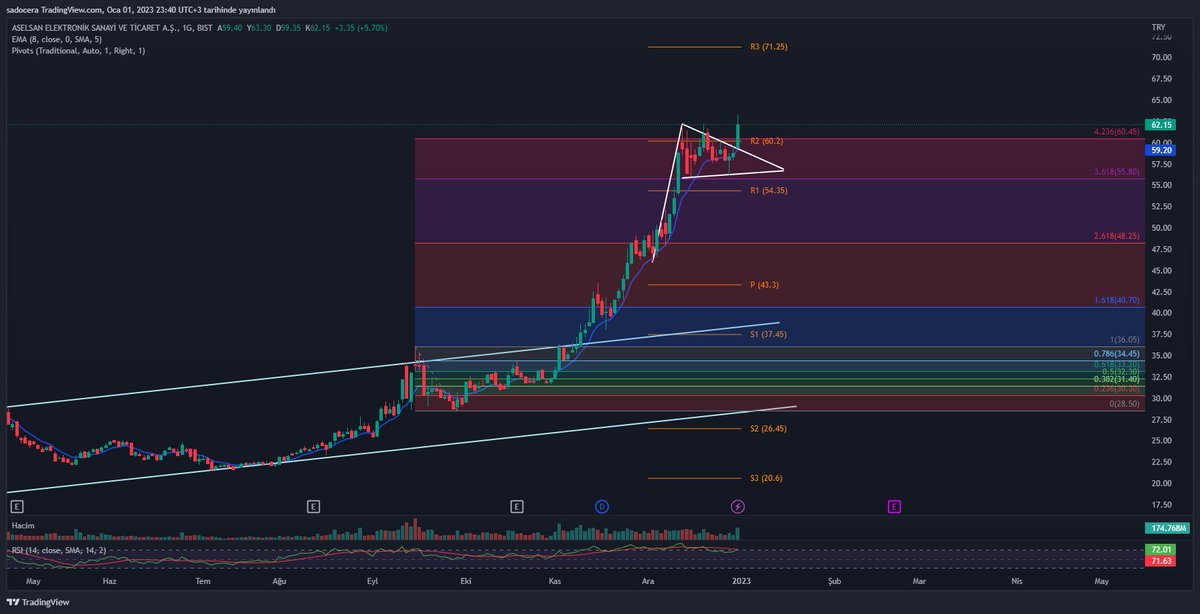Click the S2 (26.45) pivot label
The height and width of the screenshot is (614, 1200).
pyautogui.click(x=768, y=428)
